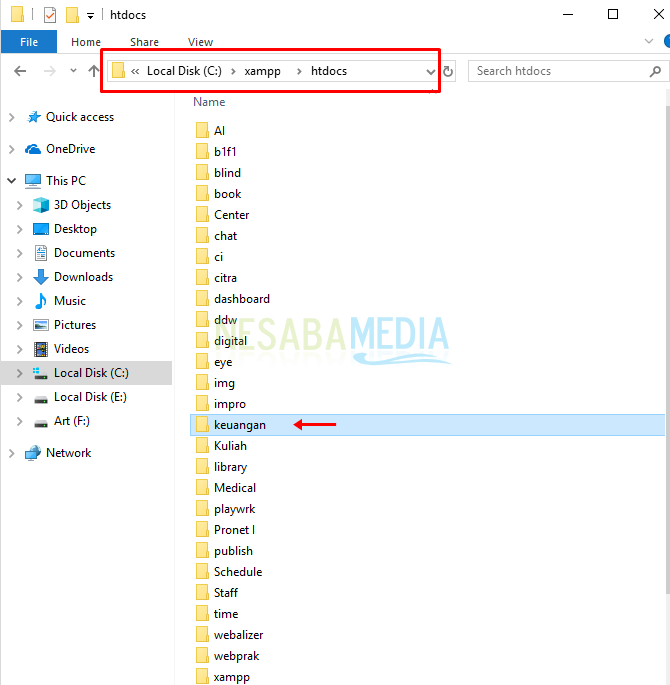Sort by the Name column header
Screen dimensions: 670x685
(209, 102)
